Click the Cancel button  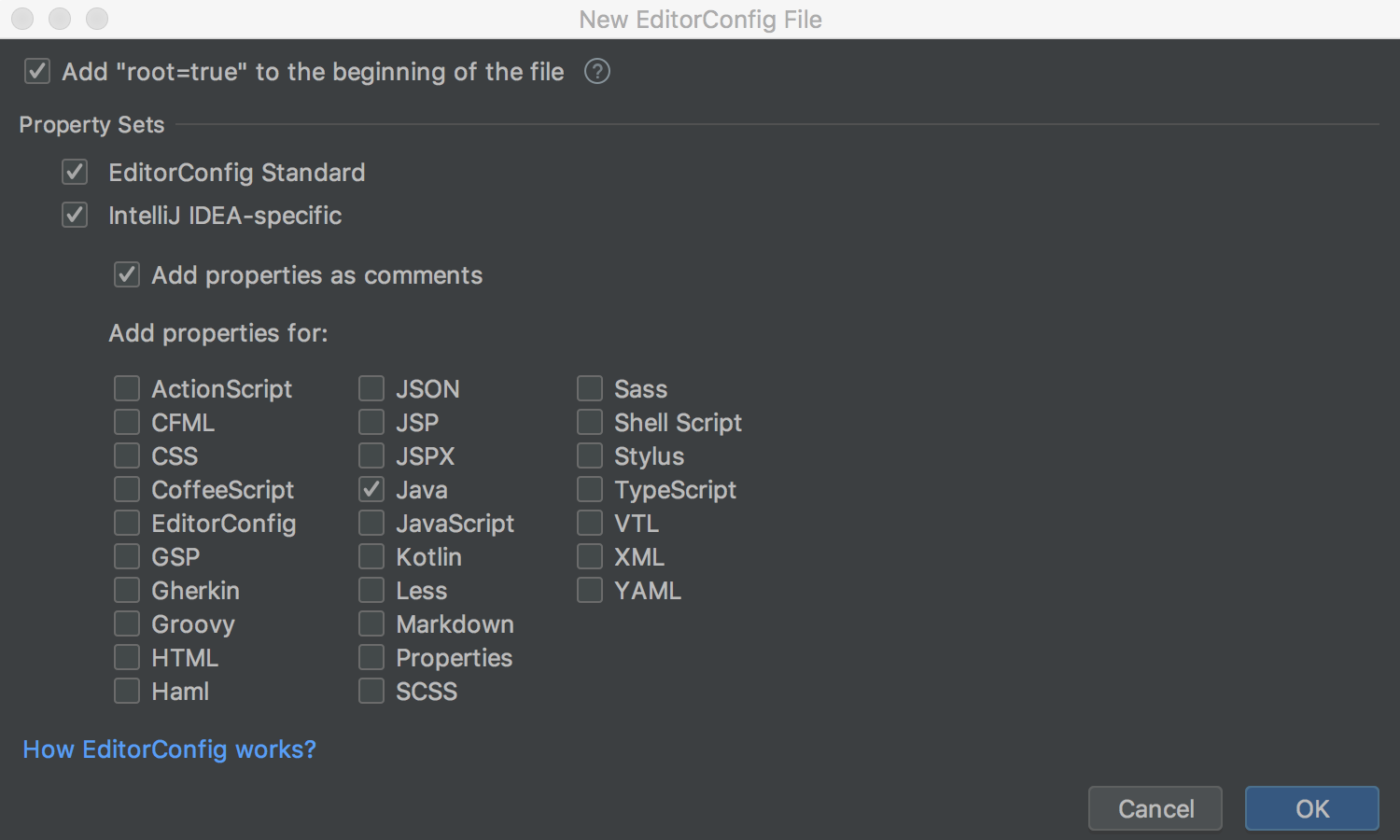[1155, 808]
